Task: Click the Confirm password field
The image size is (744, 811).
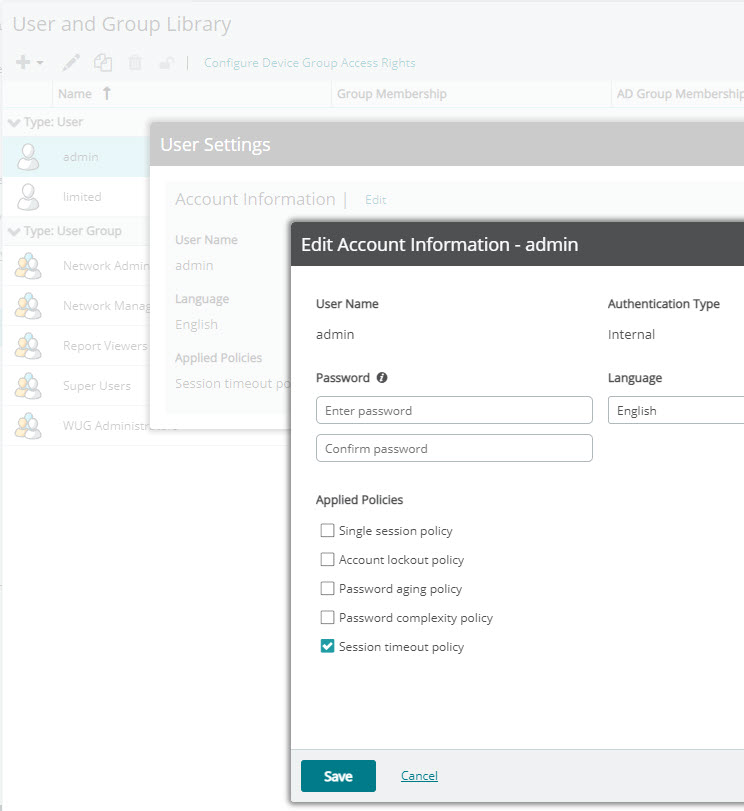Action: 454,448
